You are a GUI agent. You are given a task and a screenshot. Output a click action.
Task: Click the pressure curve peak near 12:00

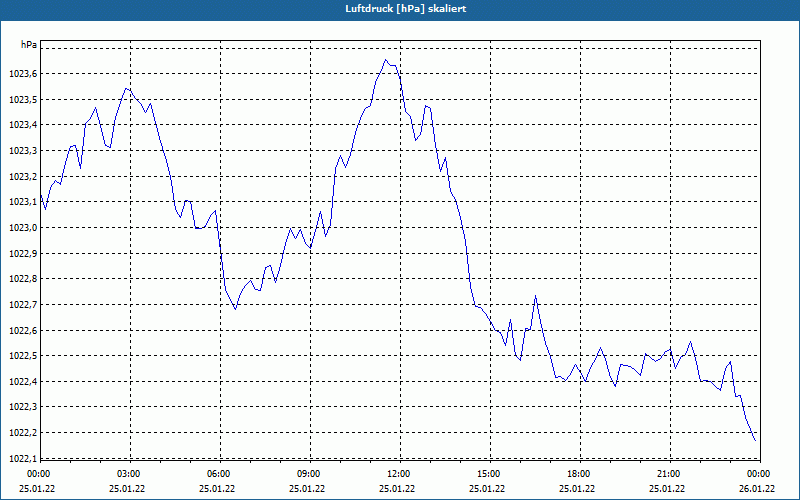click(x=386, y=60)
